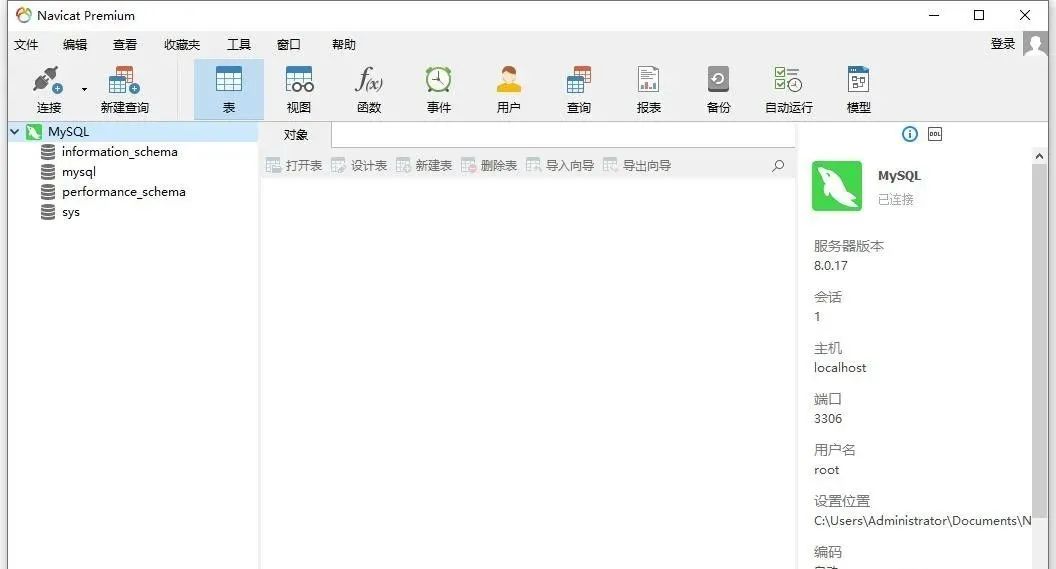Screen dimensions: 1056x569
Task: Open the Report (报表) toolbar icon
Action: (x=649, y=80)
